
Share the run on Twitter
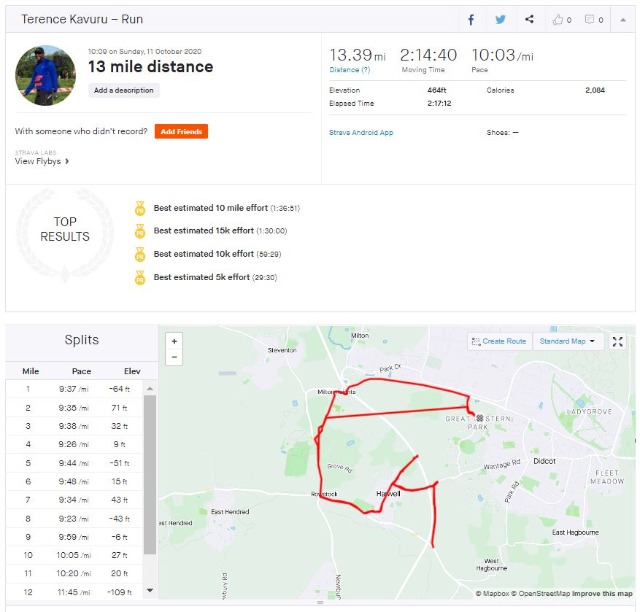coord(500,19)
